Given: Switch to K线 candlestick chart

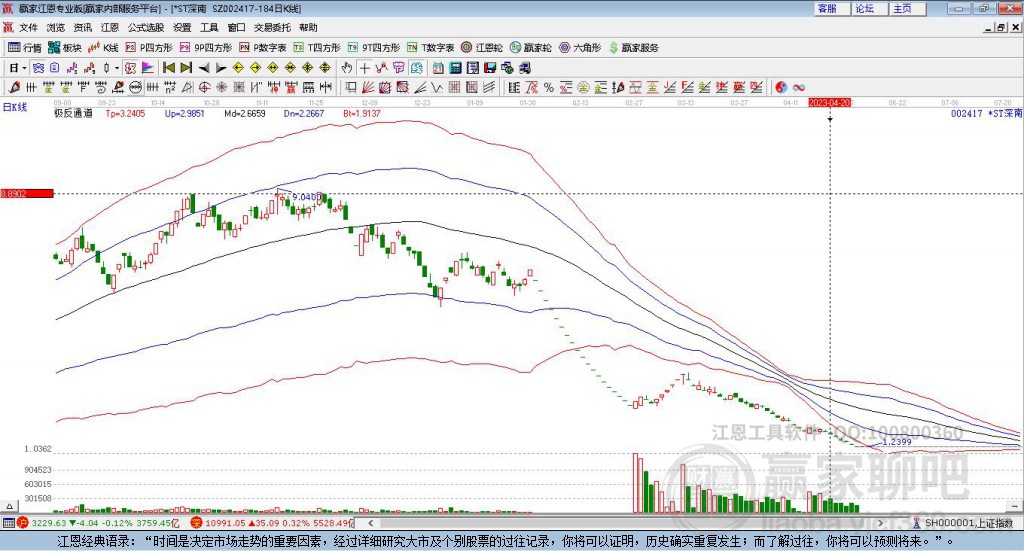Looking at the screenshot, I should pos(103,48).
